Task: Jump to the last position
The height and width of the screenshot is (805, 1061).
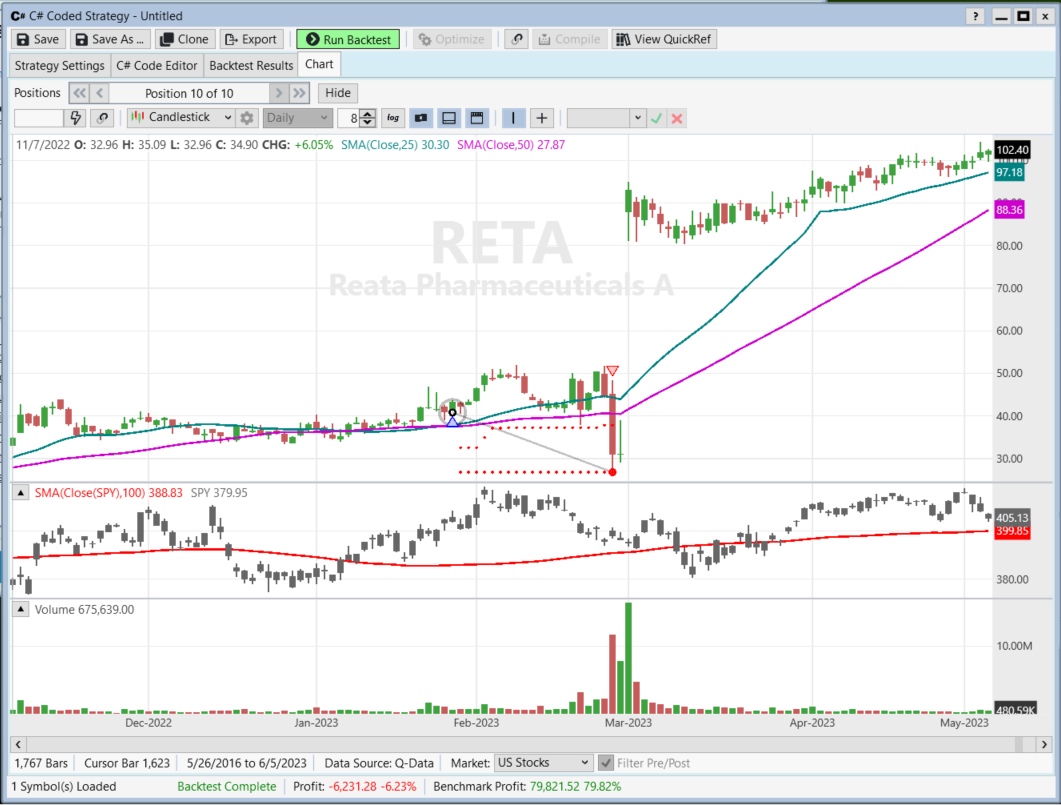Action: pyautogui.click(x=299, y=93)
